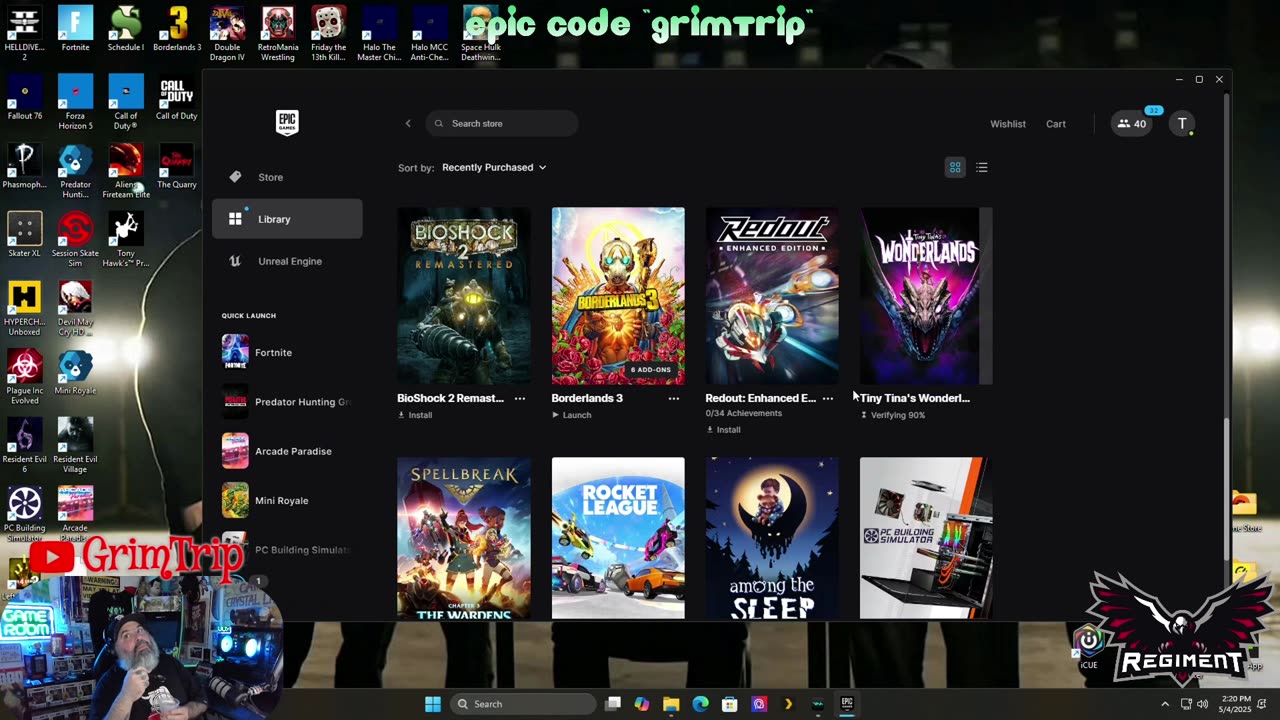
Task: Open HELLDIVERS 2 desktop shortcut
Action: point(24,33)
